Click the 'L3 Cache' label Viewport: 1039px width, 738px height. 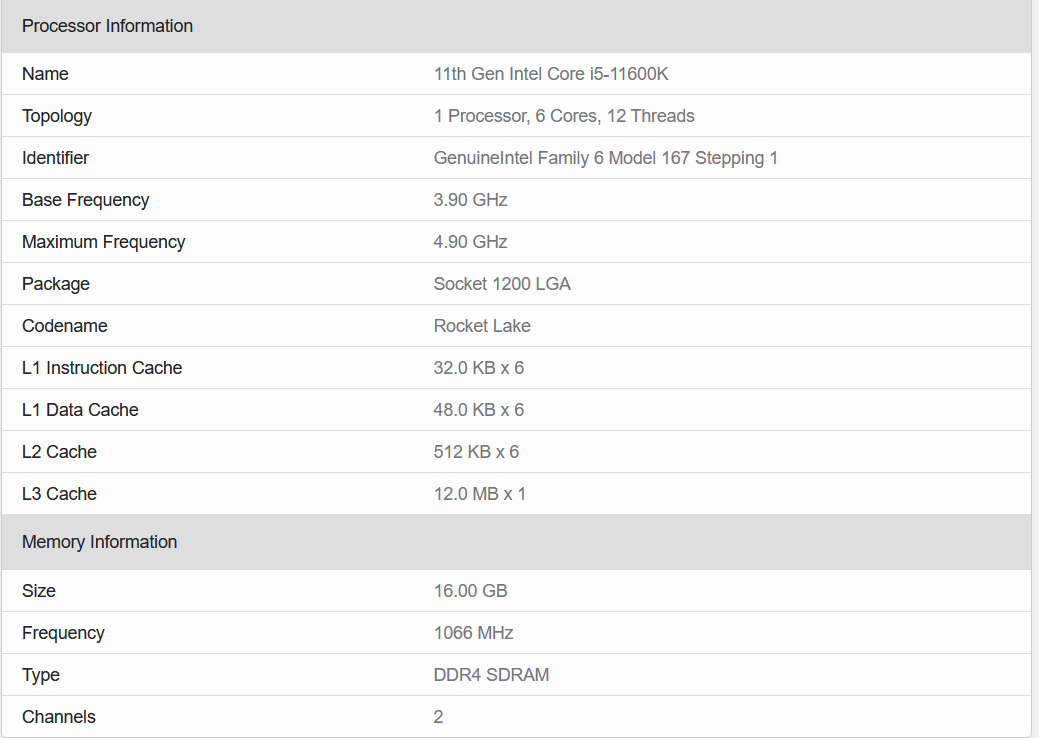point(59,494)
